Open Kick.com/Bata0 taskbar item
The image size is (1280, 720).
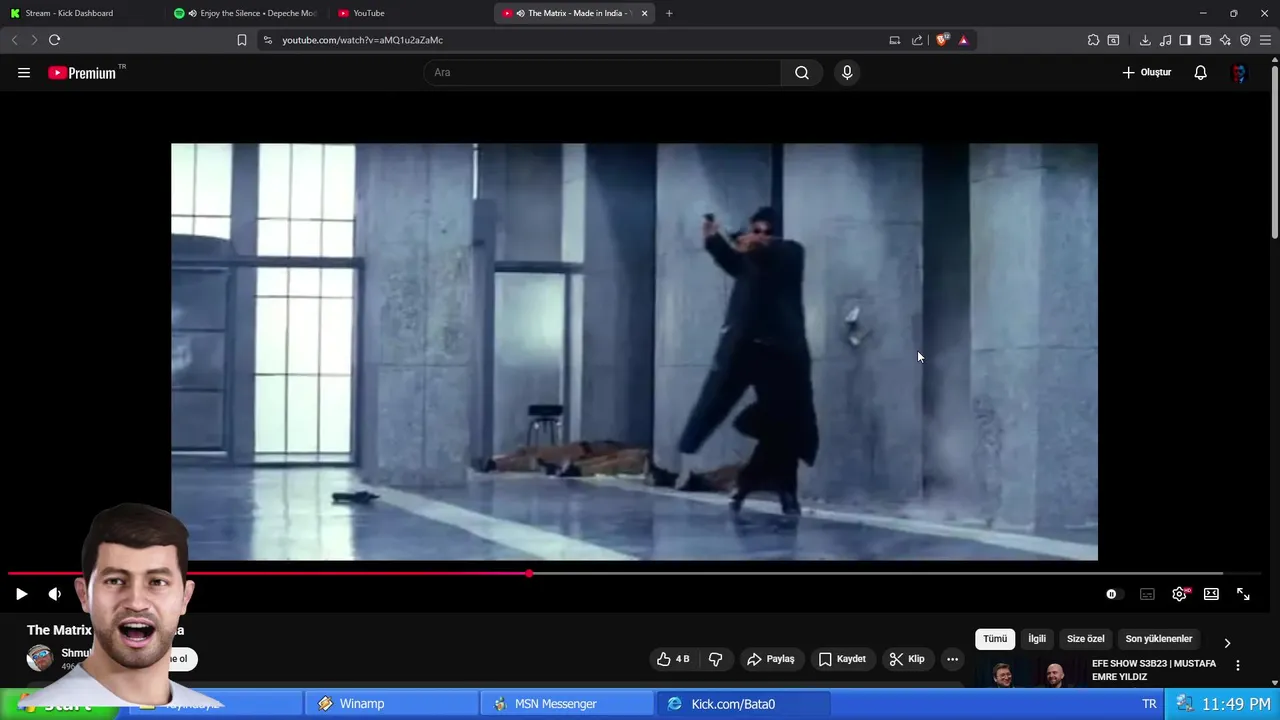[743, 704]
